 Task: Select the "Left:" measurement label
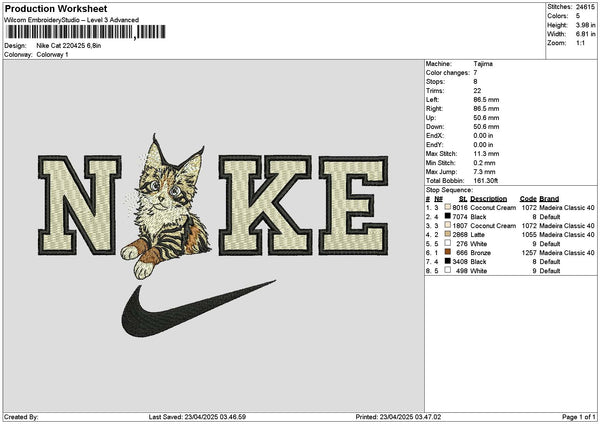click(x=433, y=100)
